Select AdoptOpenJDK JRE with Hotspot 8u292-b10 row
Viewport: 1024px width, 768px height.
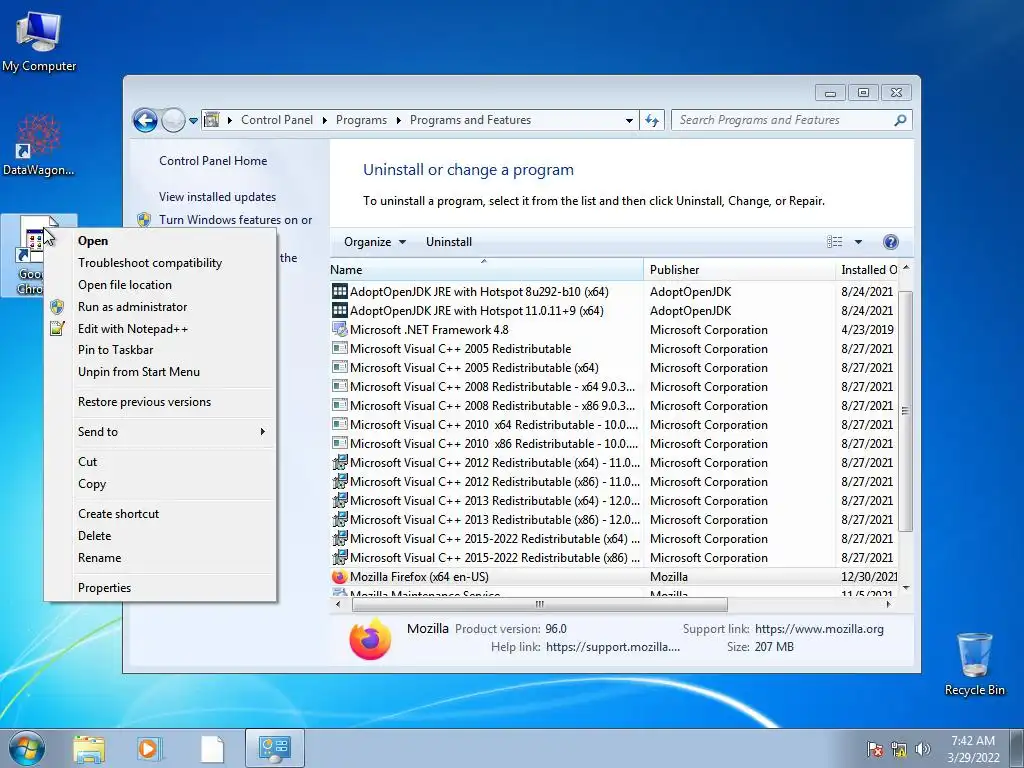click(614, 292)
